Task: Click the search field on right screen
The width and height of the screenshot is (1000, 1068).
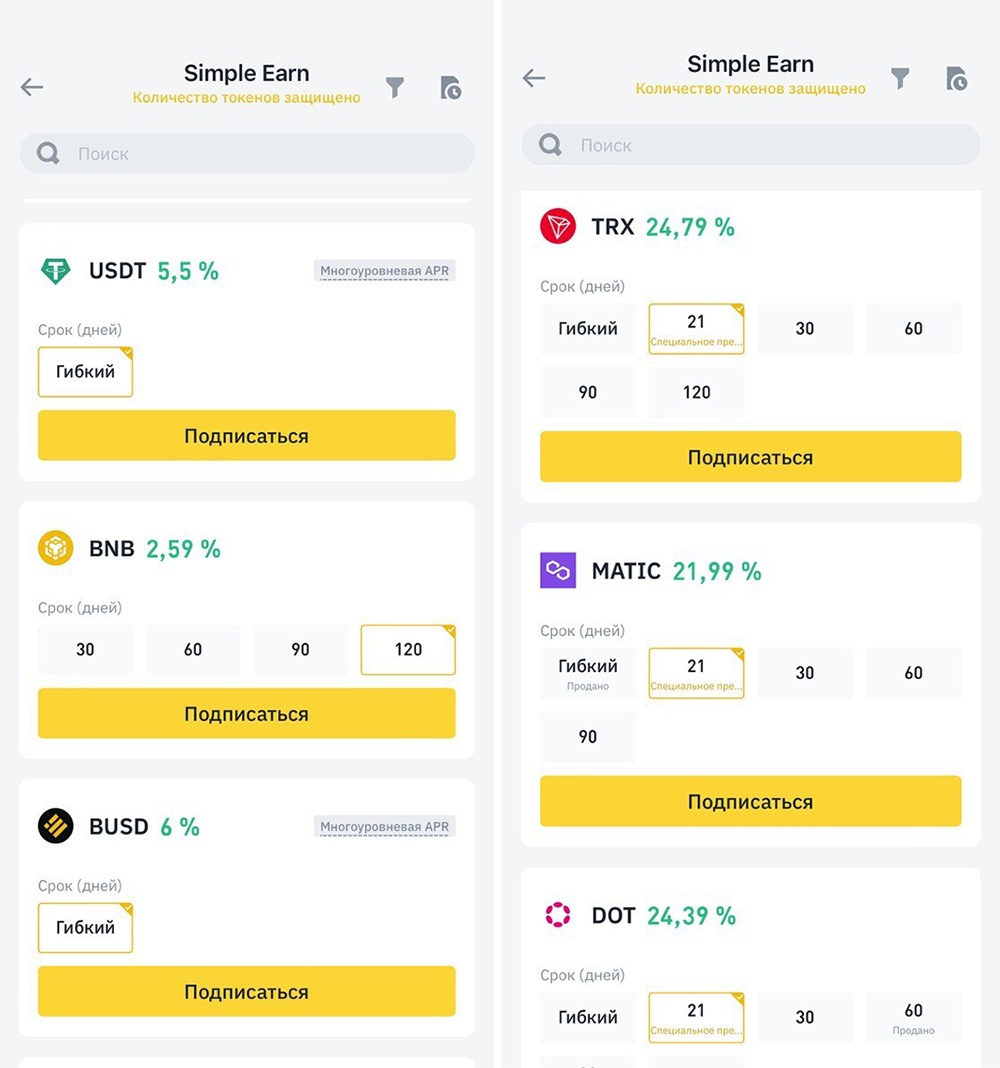Action: point(750,146)
